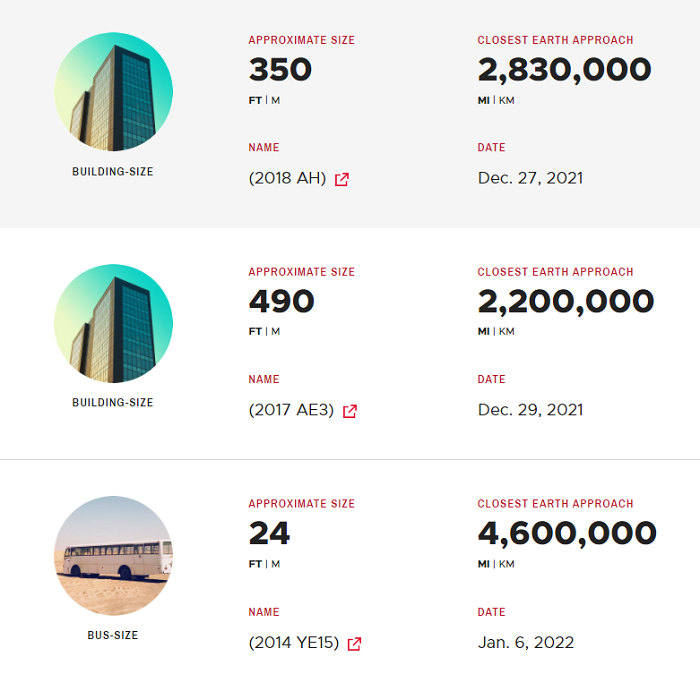The width and height of the screenshot is (700, 691).
Task: Open the (2017 AE3) asteroid link
Action: click(292, 410)
